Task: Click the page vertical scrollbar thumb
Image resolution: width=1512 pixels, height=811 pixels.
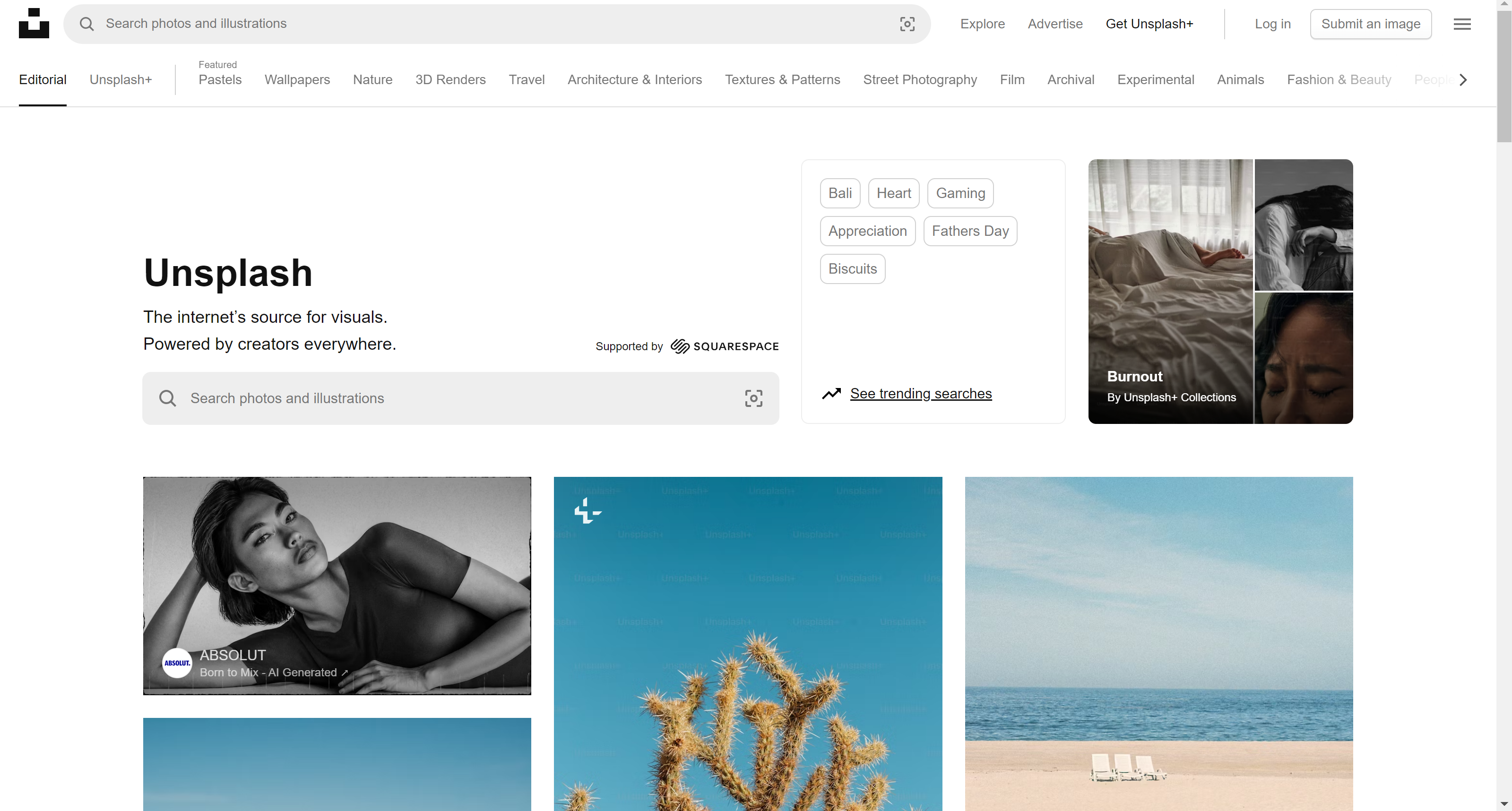Action: point(1504,76)
